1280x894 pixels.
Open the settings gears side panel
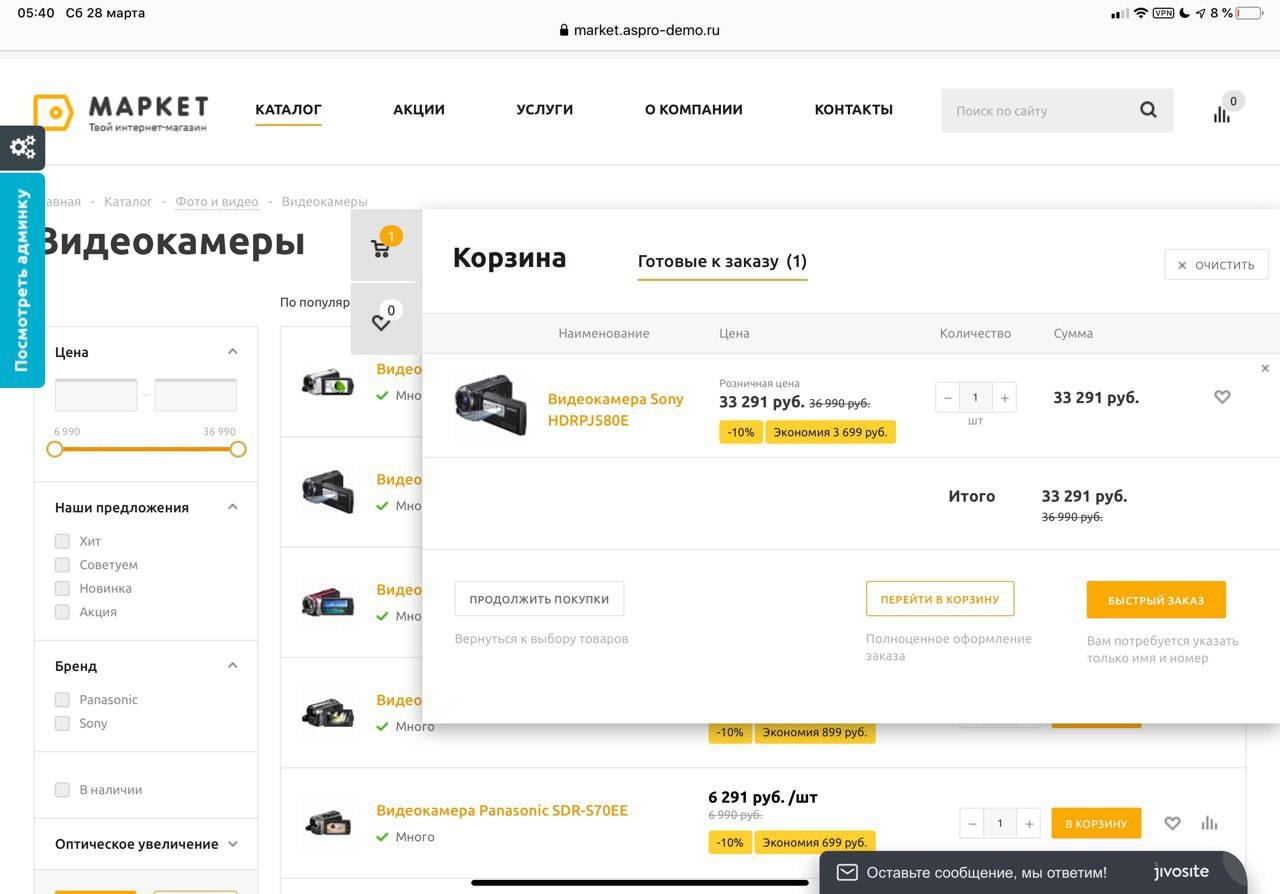click(x=22, y=148)
